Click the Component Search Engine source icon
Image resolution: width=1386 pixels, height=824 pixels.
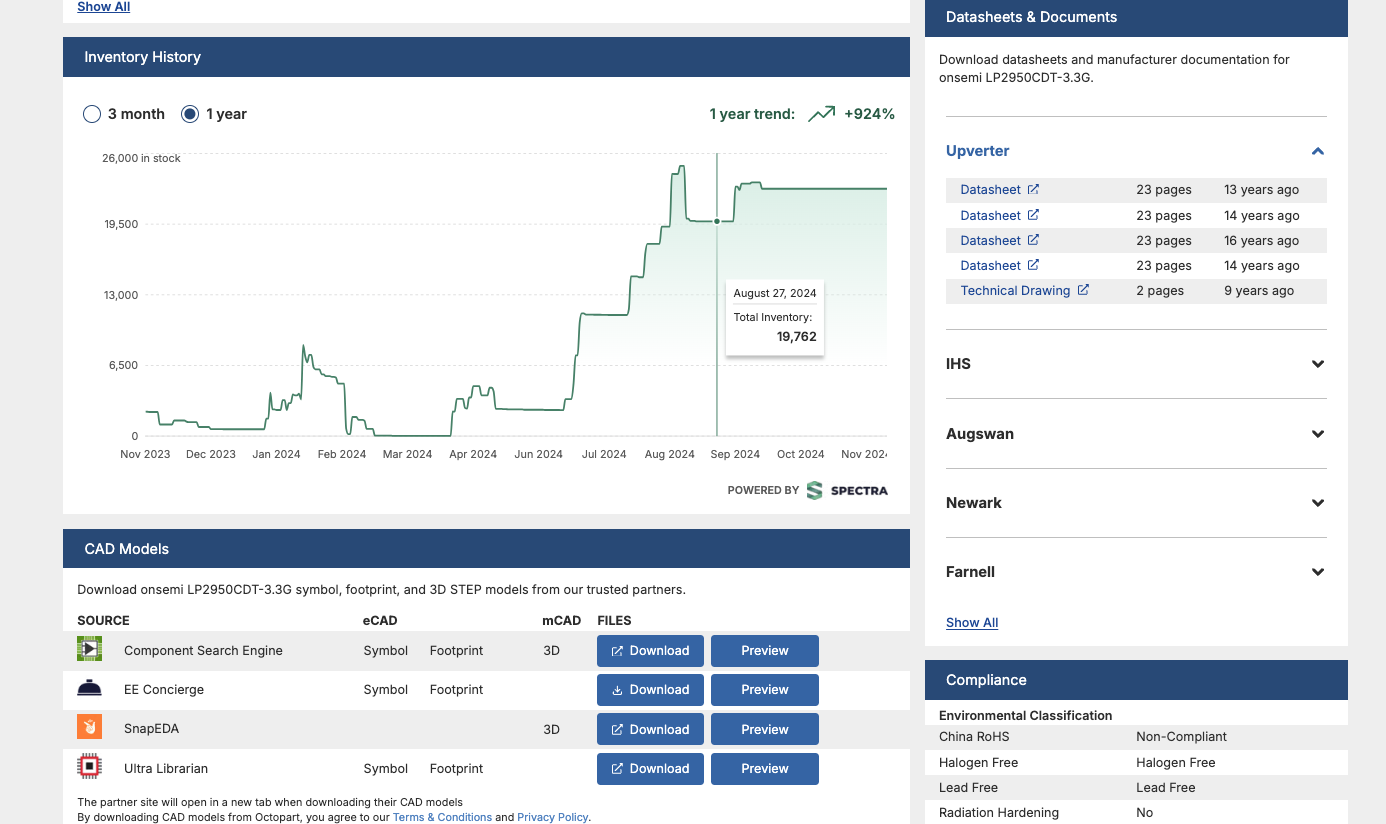click(x=89, y=649)
